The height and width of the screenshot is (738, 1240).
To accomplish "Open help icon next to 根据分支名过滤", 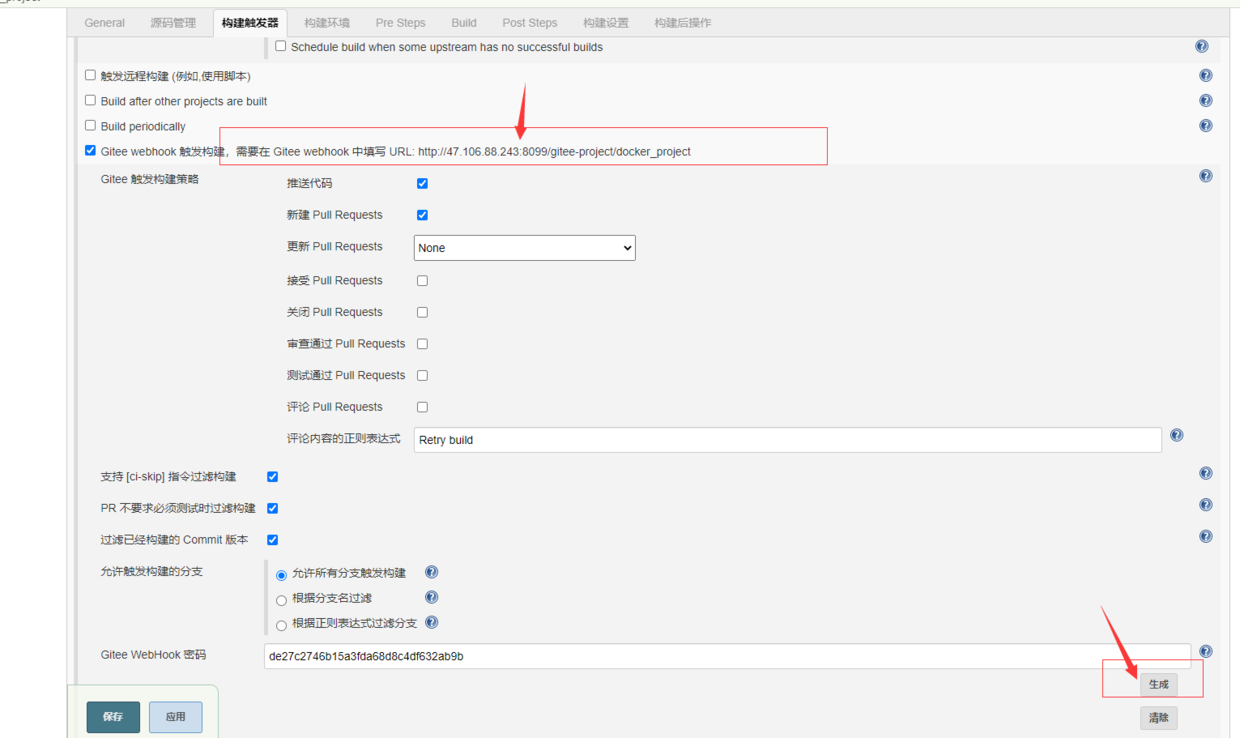I will [432, 597].
